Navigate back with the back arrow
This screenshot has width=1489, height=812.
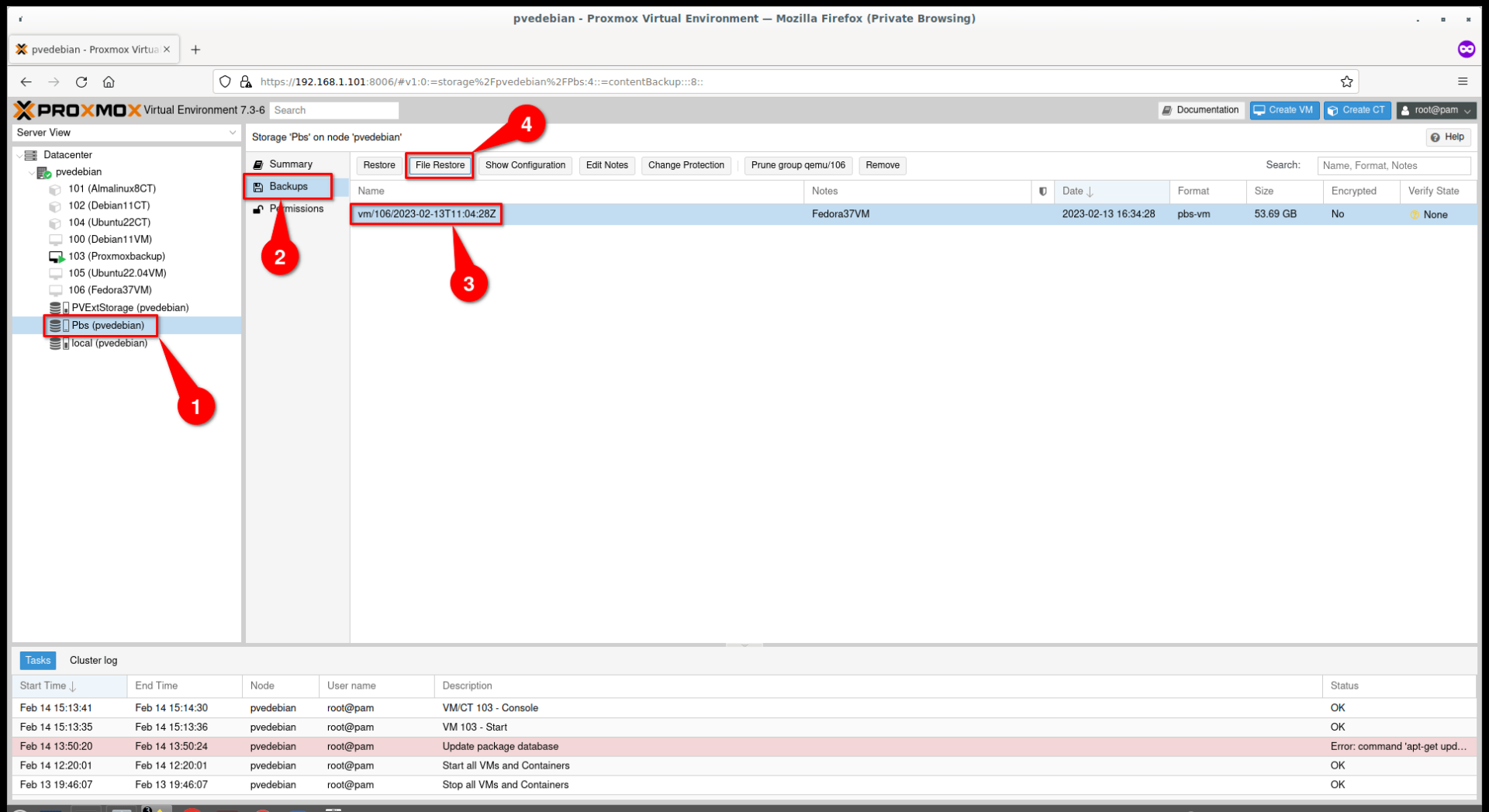tap(26, 81)
